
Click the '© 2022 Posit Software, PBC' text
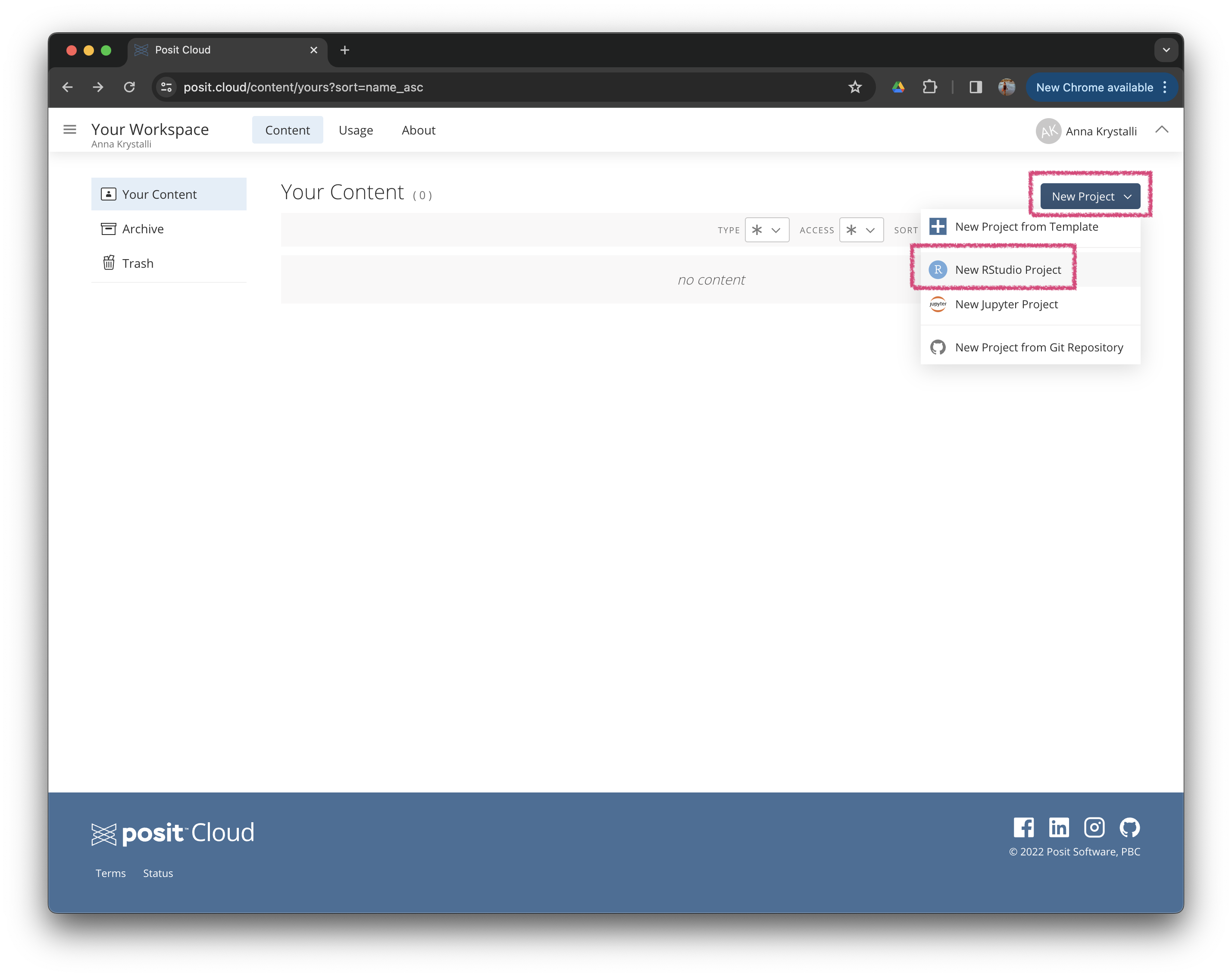pyautogui.click(x=1074, y=851)
